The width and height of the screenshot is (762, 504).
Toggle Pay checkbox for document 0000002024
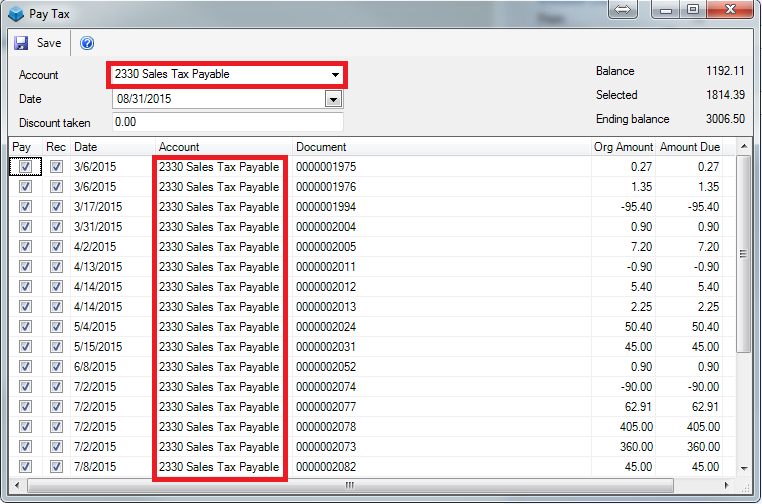(25, 327)
